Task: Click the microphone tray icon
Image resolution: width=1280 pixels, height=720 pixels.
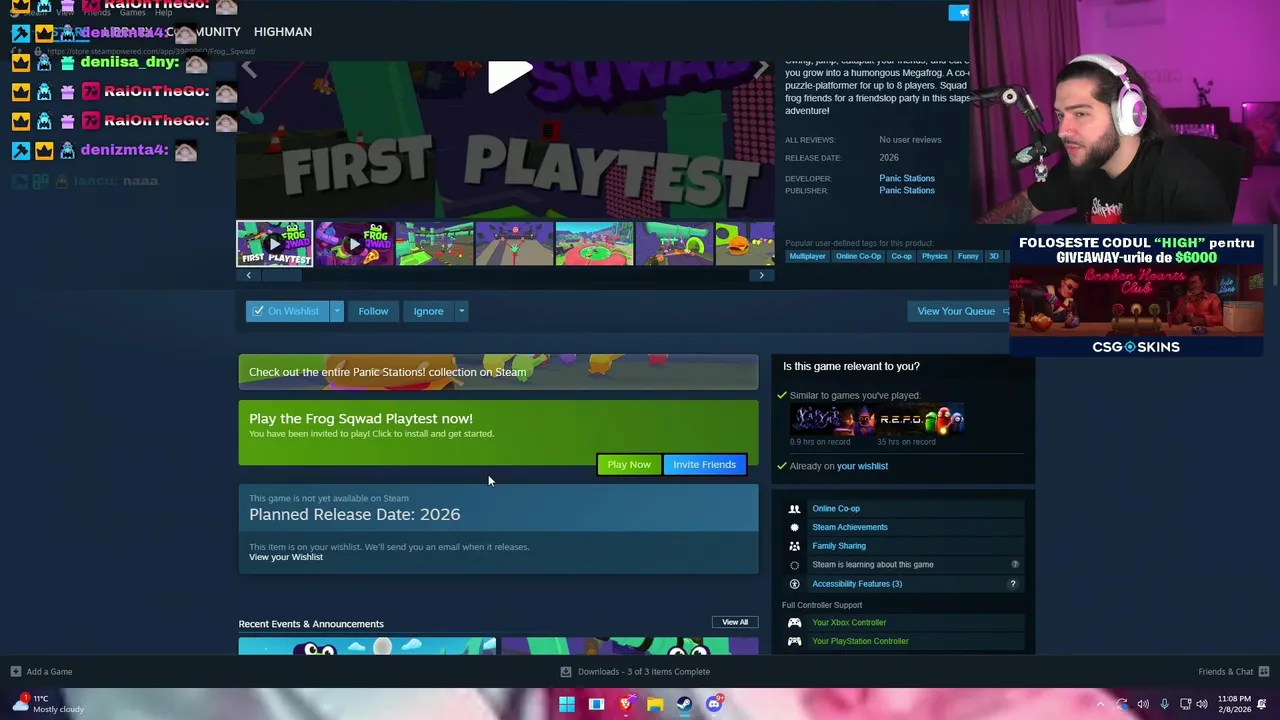Action: (1164, 704)
